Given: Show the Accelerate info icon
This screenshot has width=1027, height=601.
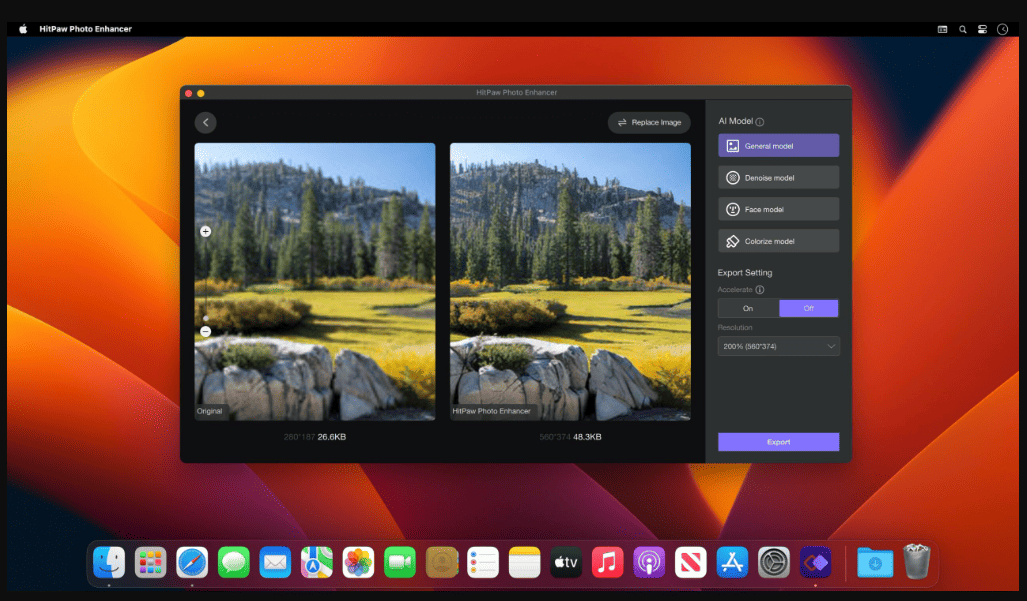Looking at the screenshot, I should [760, 289].
